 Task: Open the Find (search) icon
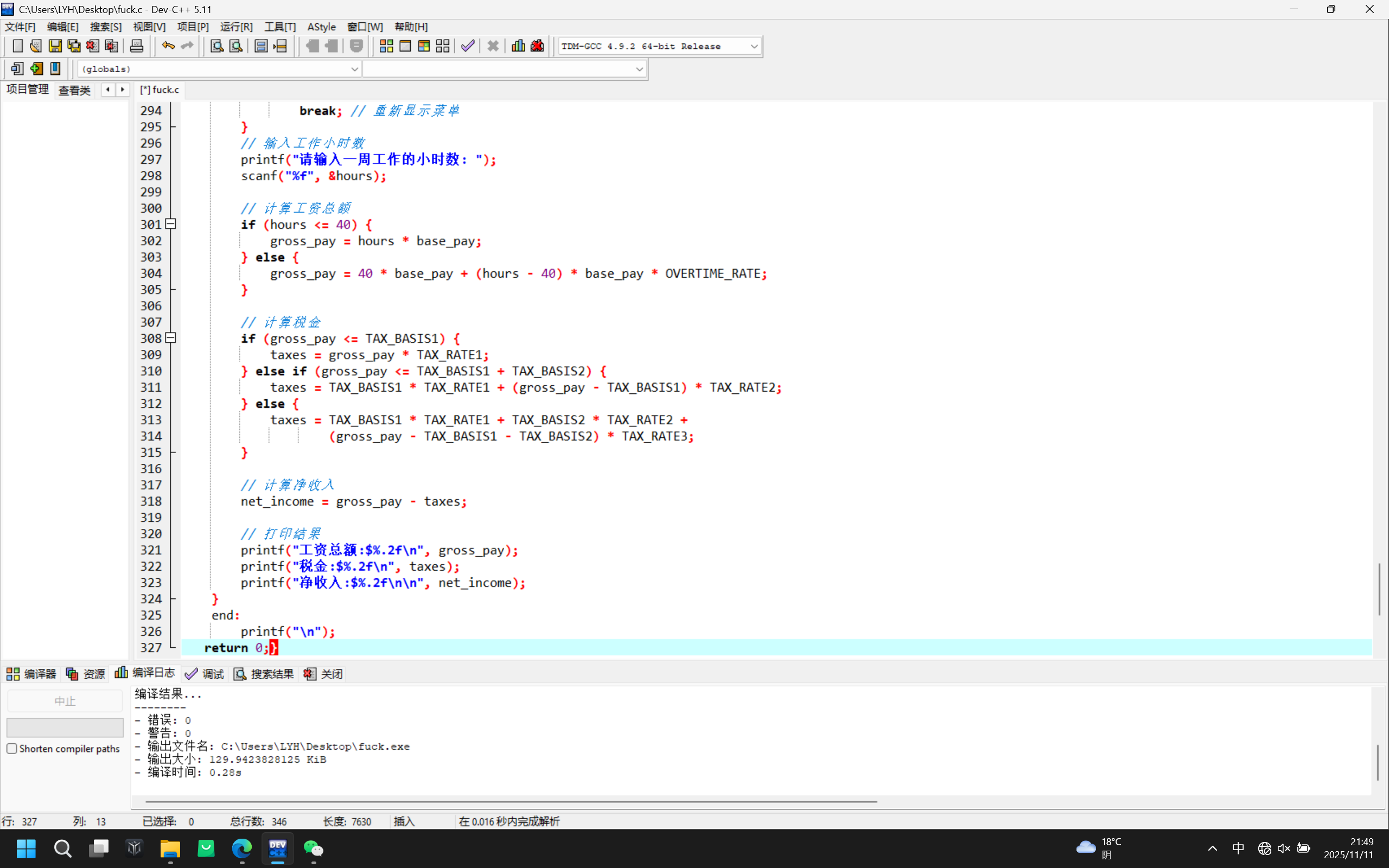click(216, 46)
